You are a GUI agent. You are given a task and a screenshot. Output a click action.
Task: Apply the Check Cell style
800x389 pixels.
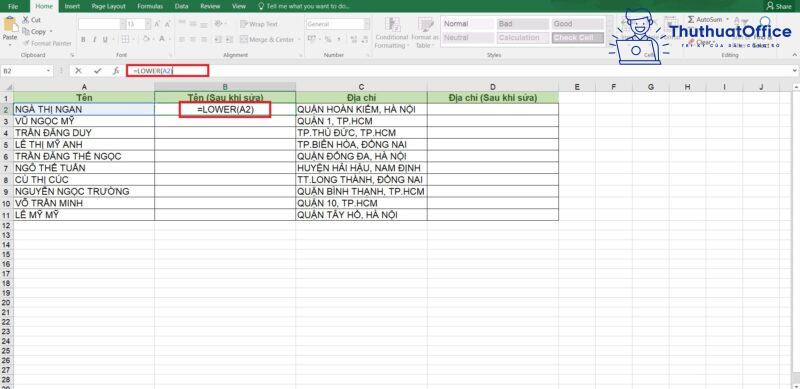[577, 38]
